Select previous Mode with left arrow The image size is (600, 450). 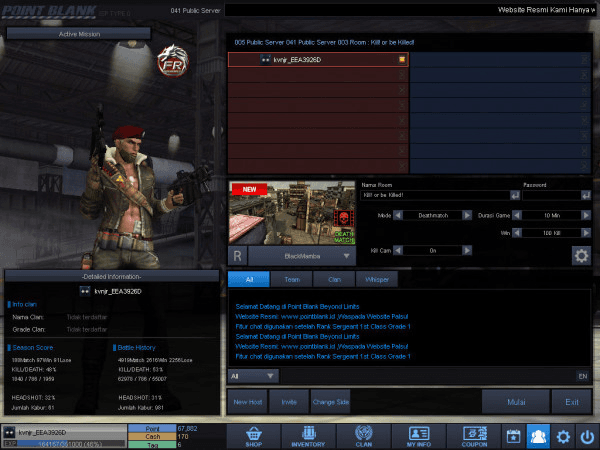point(398,215)
